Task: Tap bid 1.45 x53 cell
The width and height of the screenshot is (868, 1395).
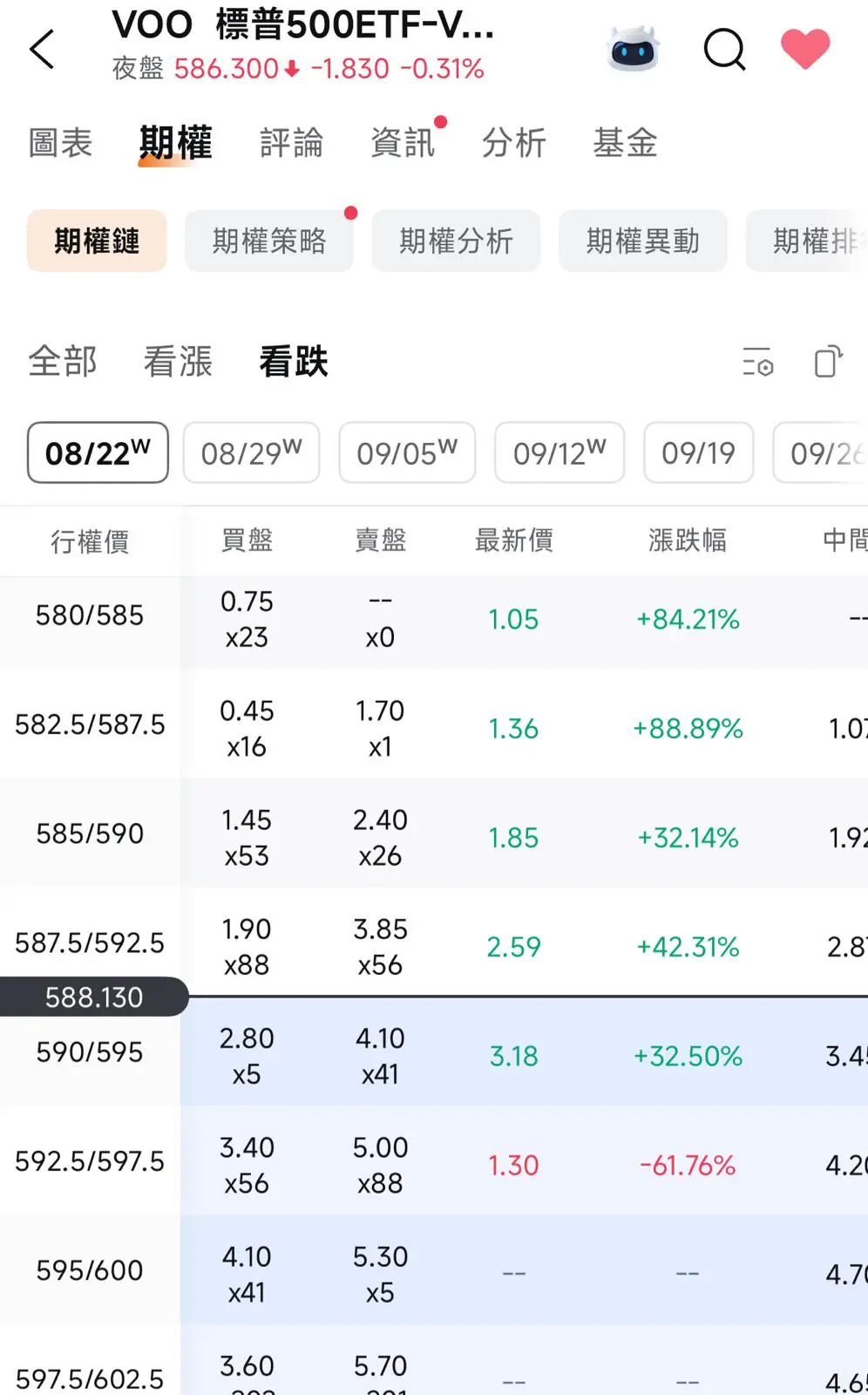Action: pos(247,837)
